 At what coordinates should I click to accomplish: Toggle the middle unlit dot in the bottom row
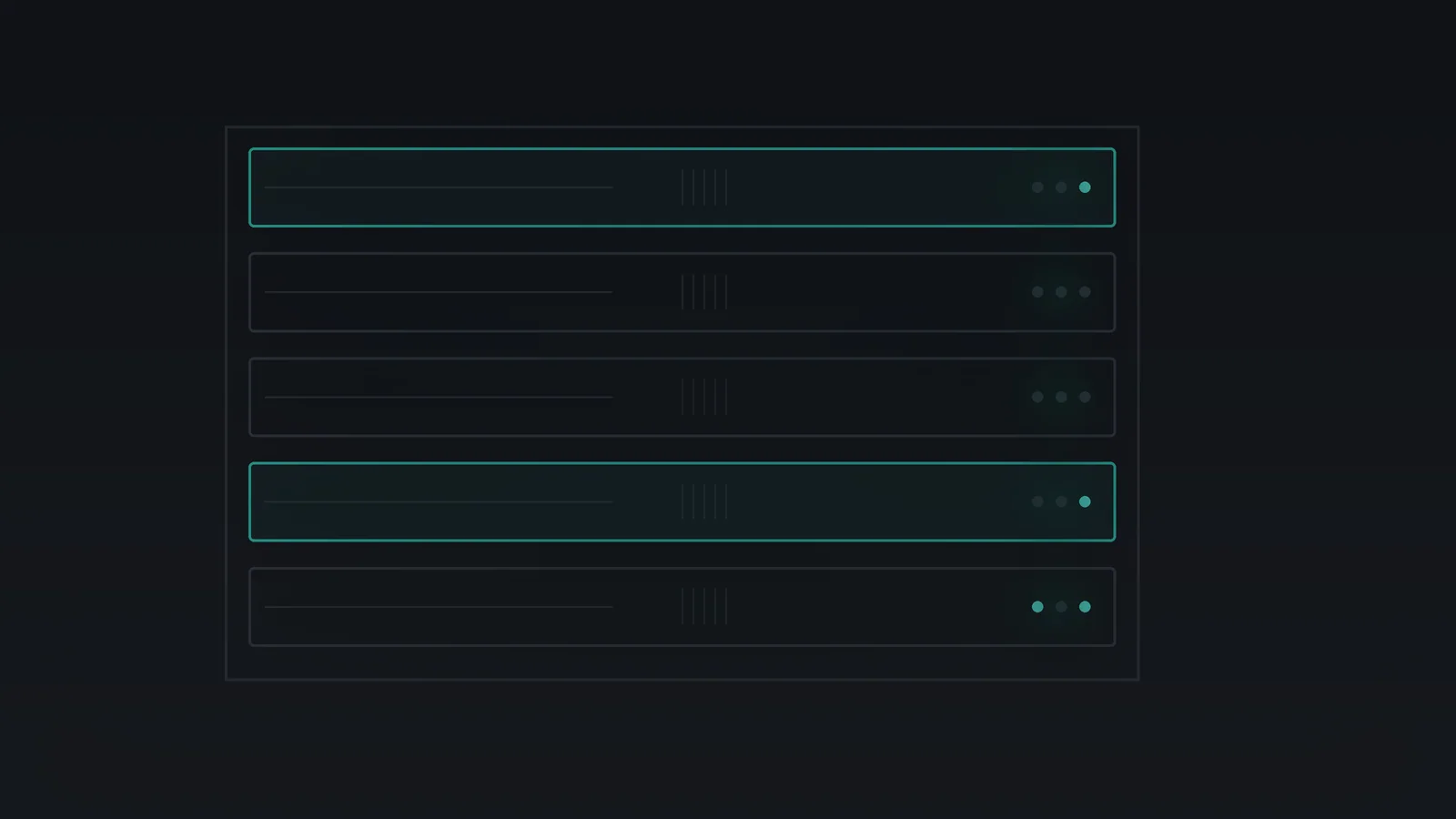point(1061,607)
